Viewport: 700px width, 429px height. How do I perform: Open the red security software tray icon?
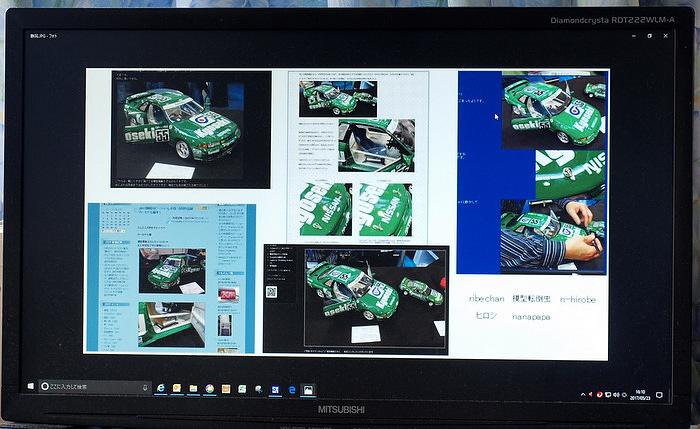click(x=600, y=395)
